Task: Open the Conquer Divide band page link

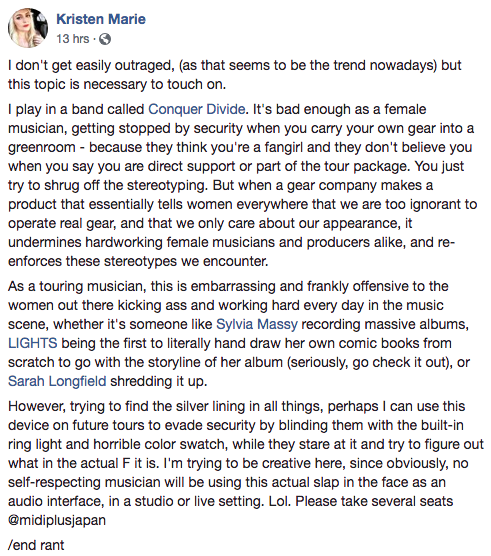Action: 196,109
